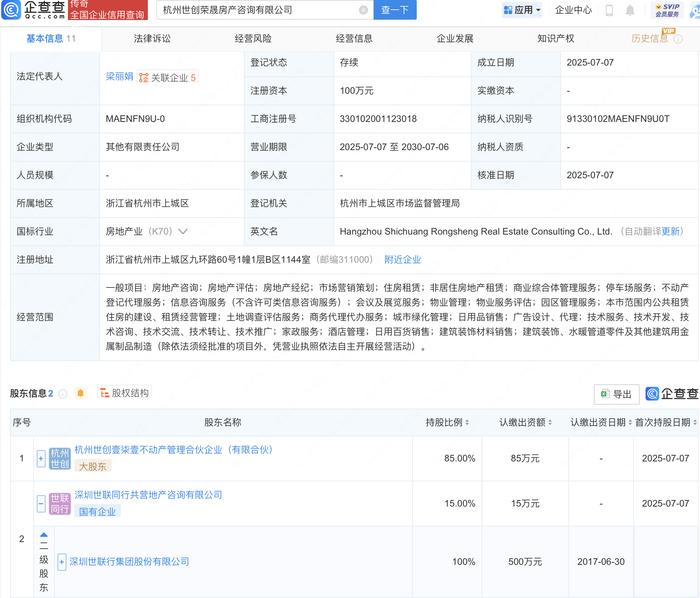
Task: Open 深圳世联行集团股份有限公司 link
Action: [x=129, y=561]
